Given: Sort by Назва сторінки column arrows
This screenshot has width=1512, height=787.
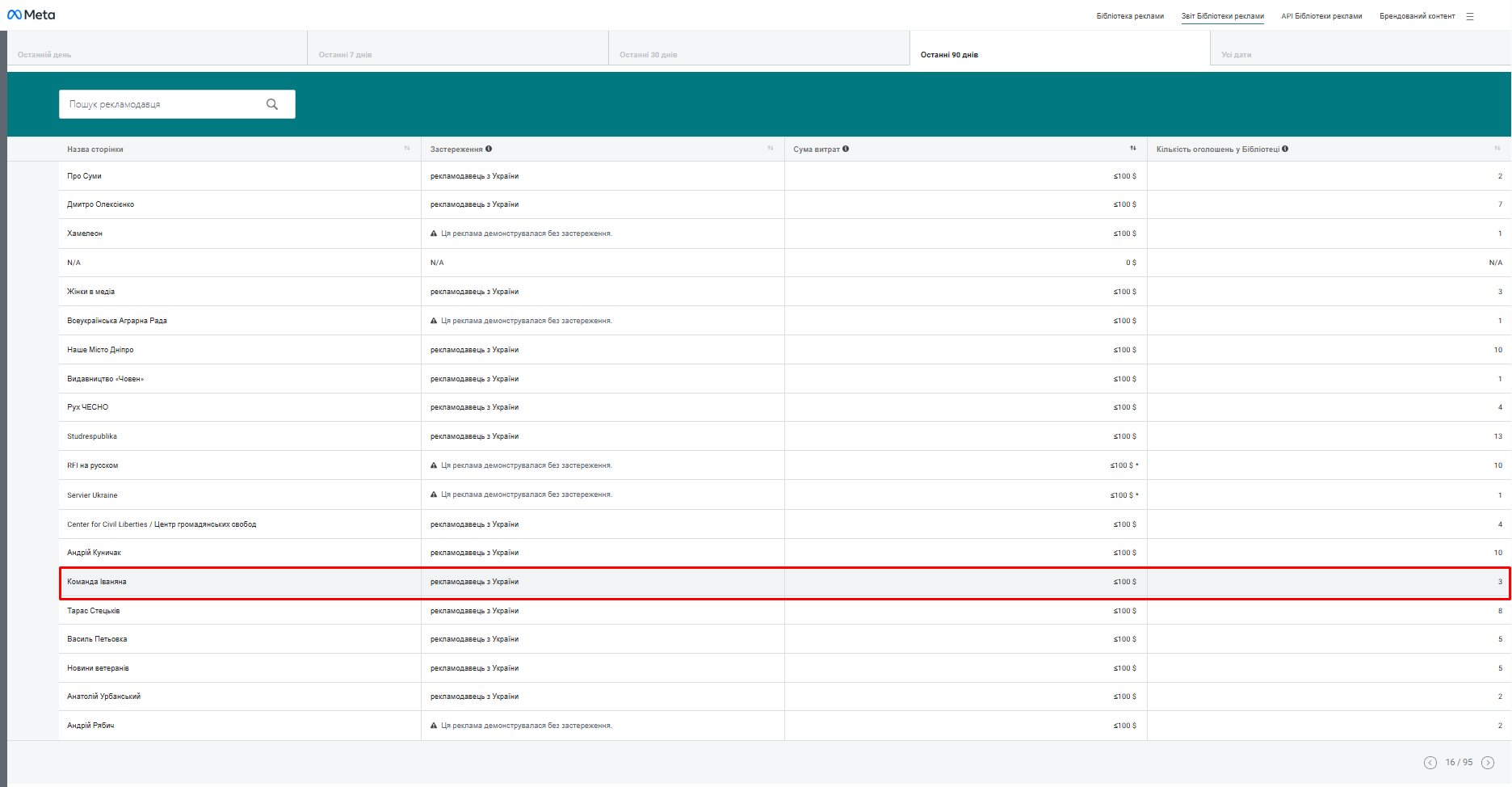Looking at the screenshot, I should tap(407, 149).
